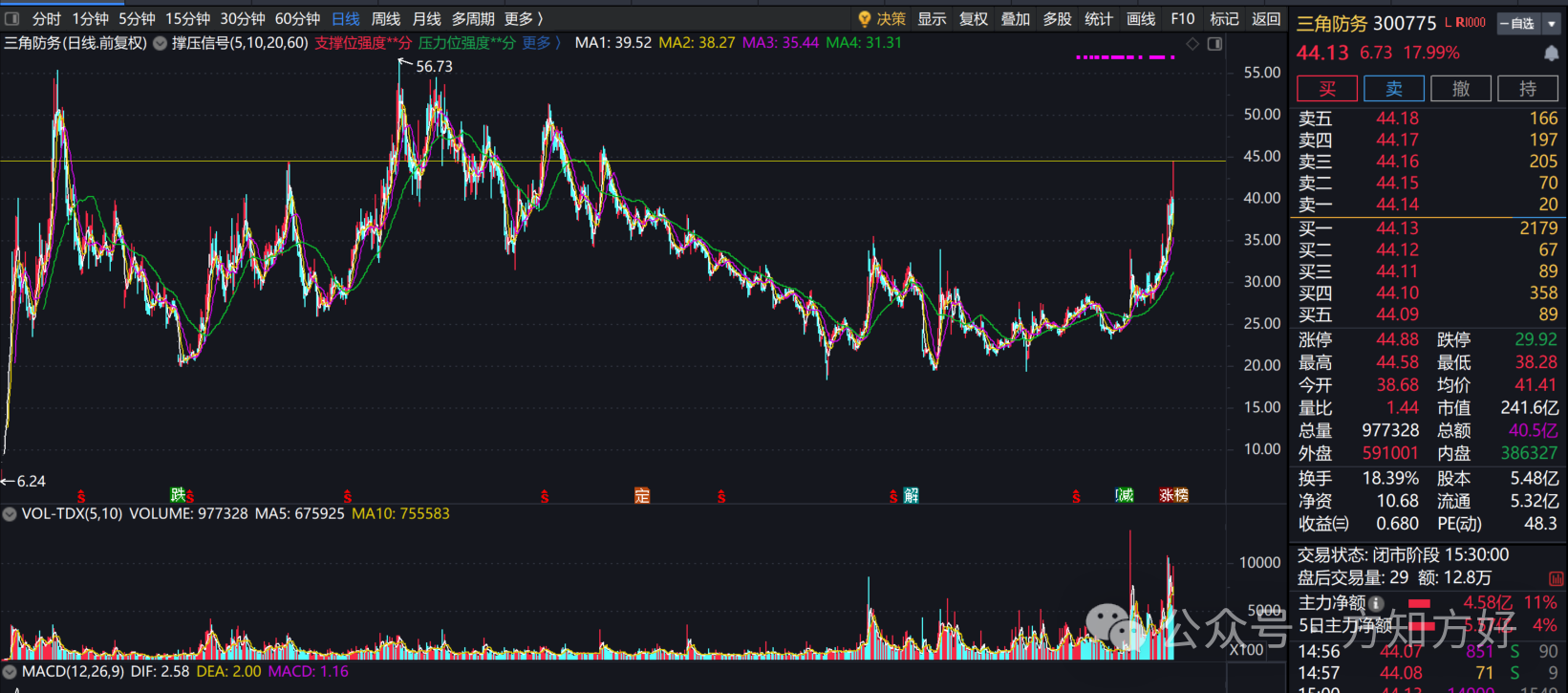Switch to the 分时 intraday view
Viewport: 1568px width, 693px height.
(x=46, y=18)
